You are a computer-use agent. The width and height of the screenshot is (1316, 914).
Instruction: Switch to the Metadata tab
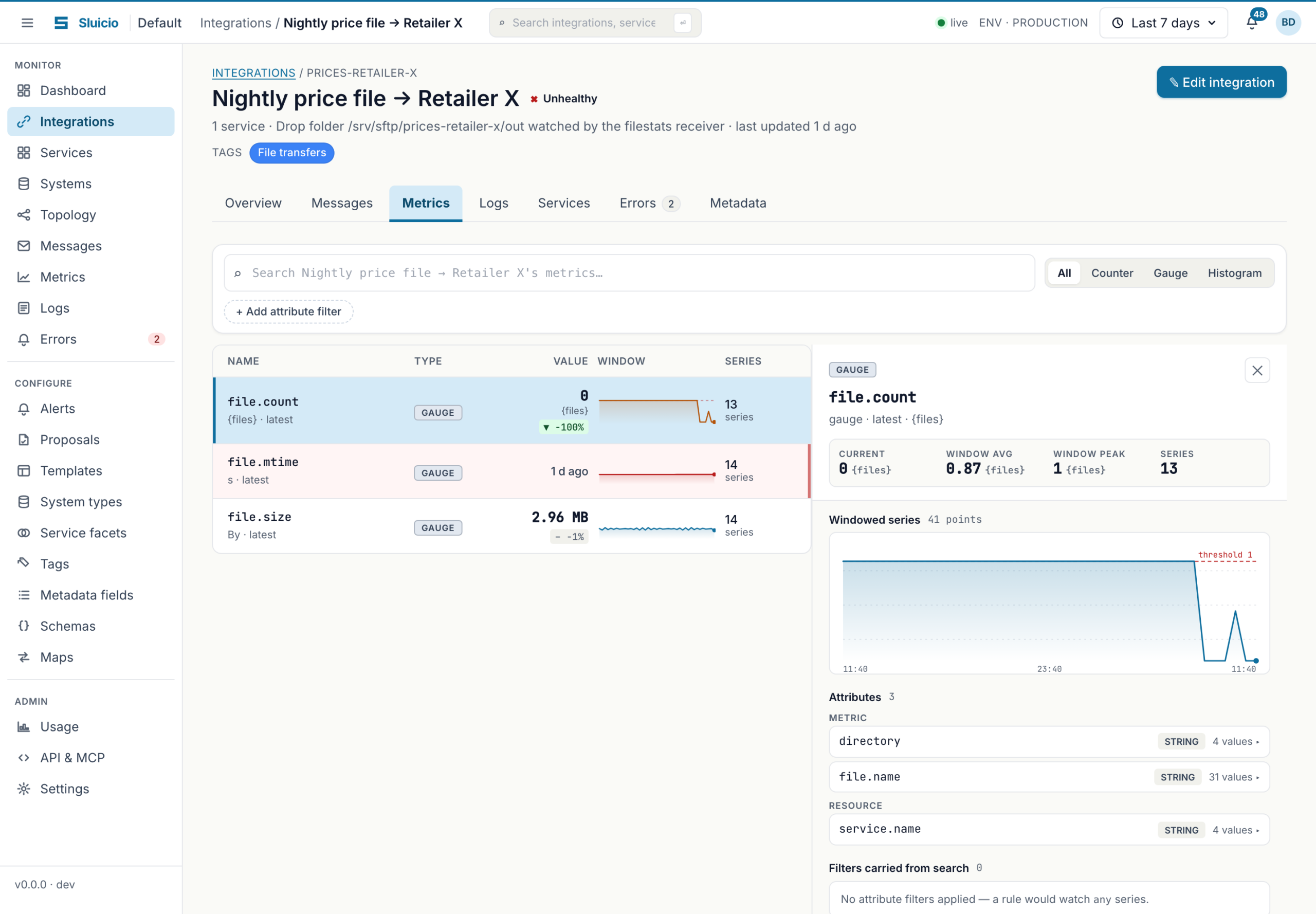coord(738,203)
